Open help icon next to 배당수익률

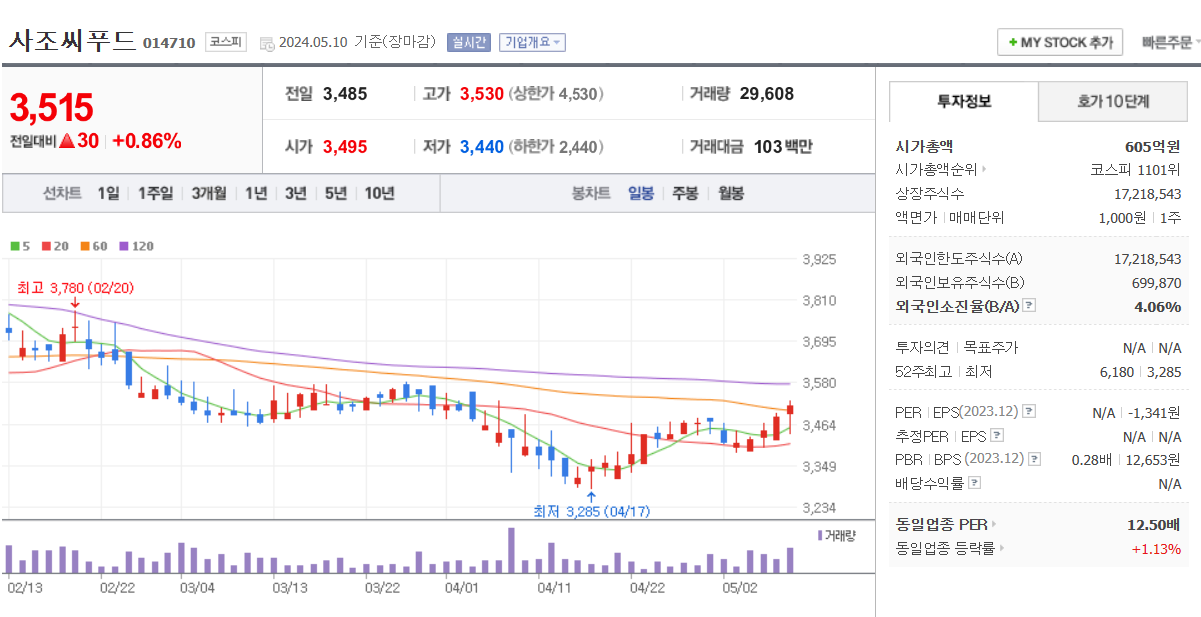[974, 484]
